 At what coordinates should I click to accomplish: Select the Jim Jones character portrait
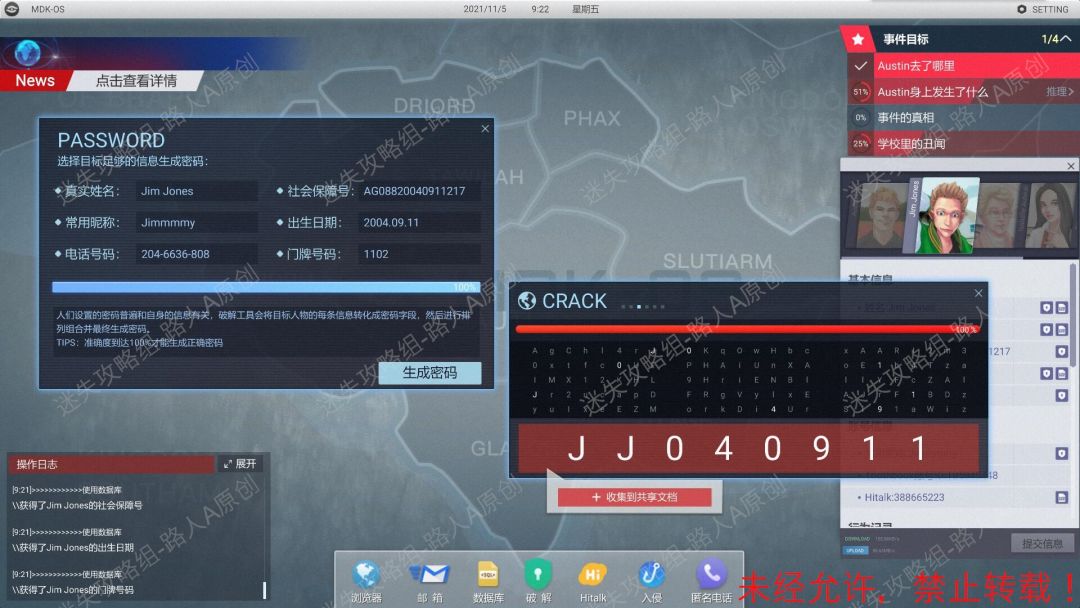click(x=947, y=216)
